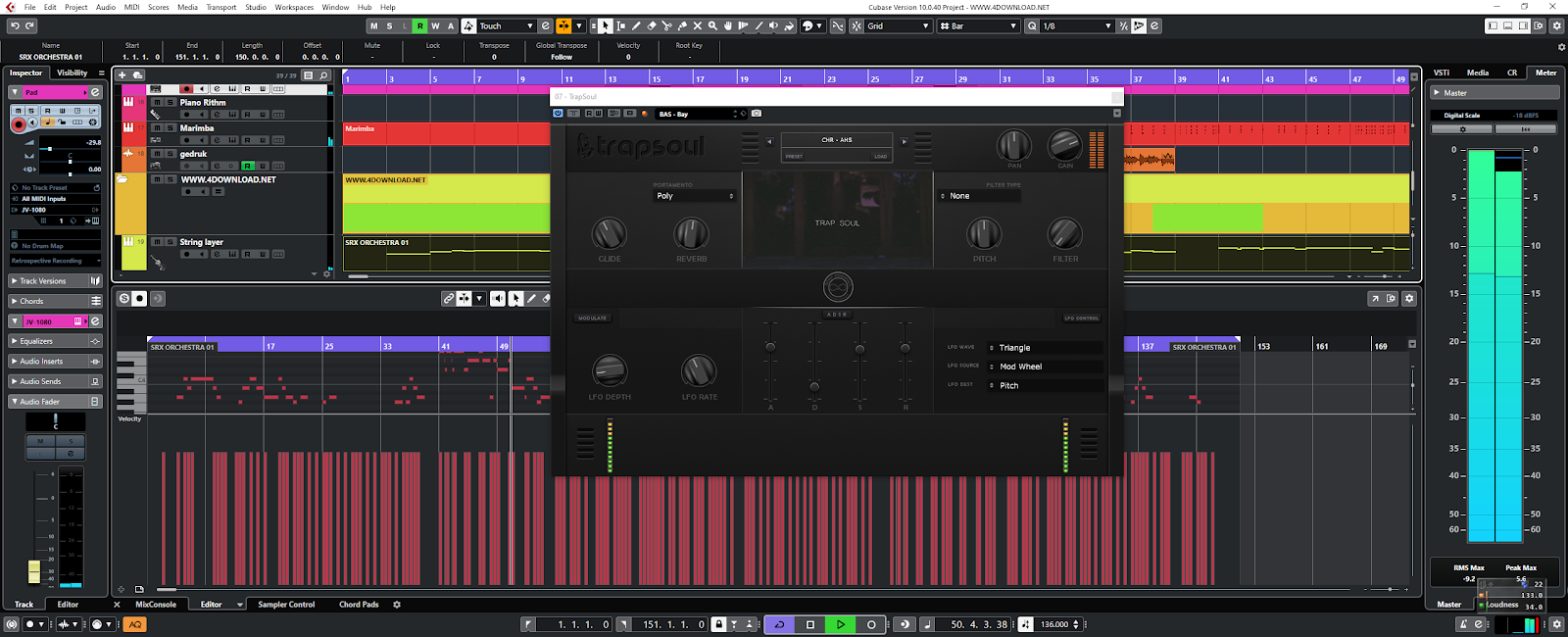1568x637 pixels.
Task: Toggle global Read automation R button
Action: [419, 25]
